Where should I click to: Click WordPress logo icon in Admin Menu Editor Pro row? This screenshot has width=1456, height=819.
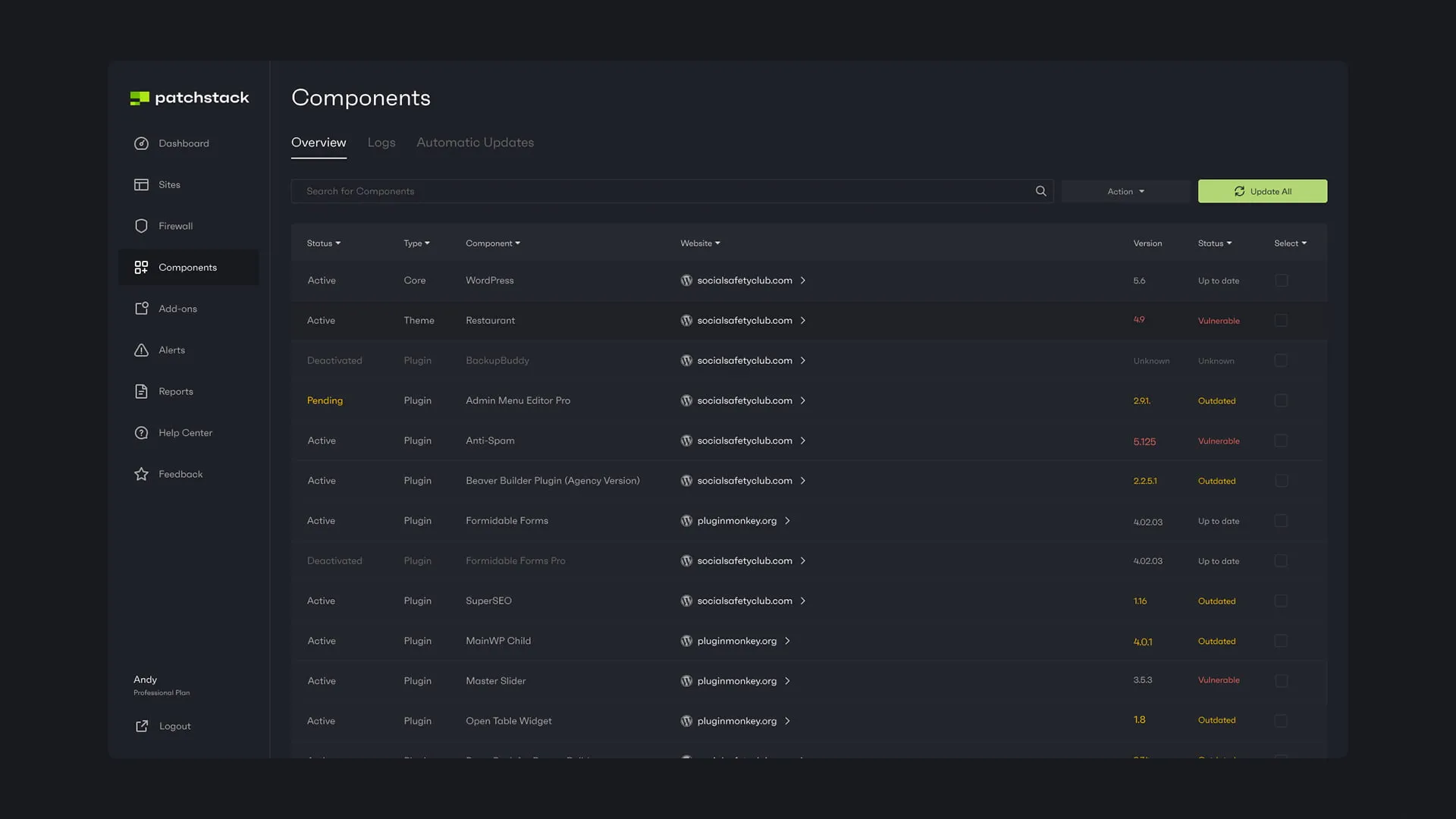pos(686,400)
